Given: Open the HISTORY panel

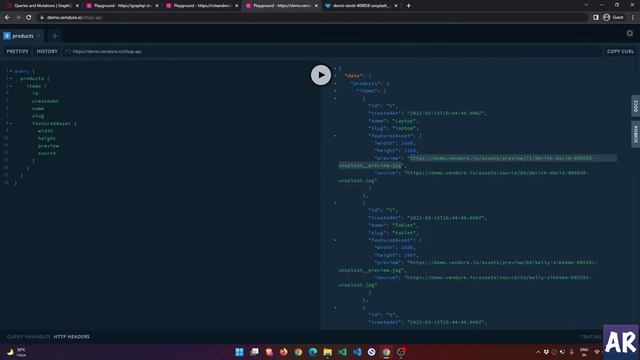Looking at the screenshot, I should point(47,51).
